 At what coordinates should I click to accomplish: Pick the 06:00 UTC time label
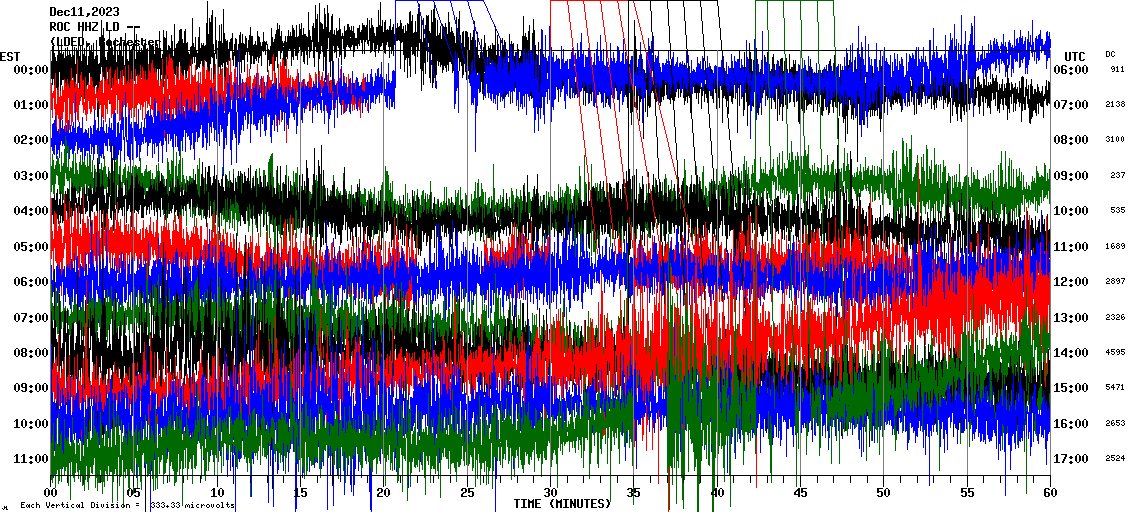click(x=1070, y=70)
